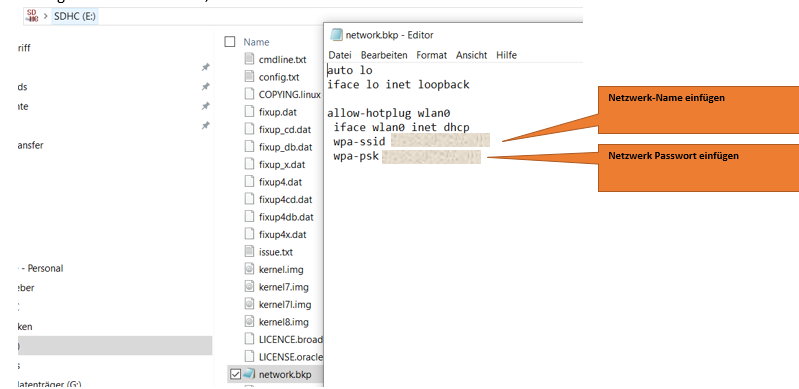Click the second pin icon in navigation pane

click(205, 87)
